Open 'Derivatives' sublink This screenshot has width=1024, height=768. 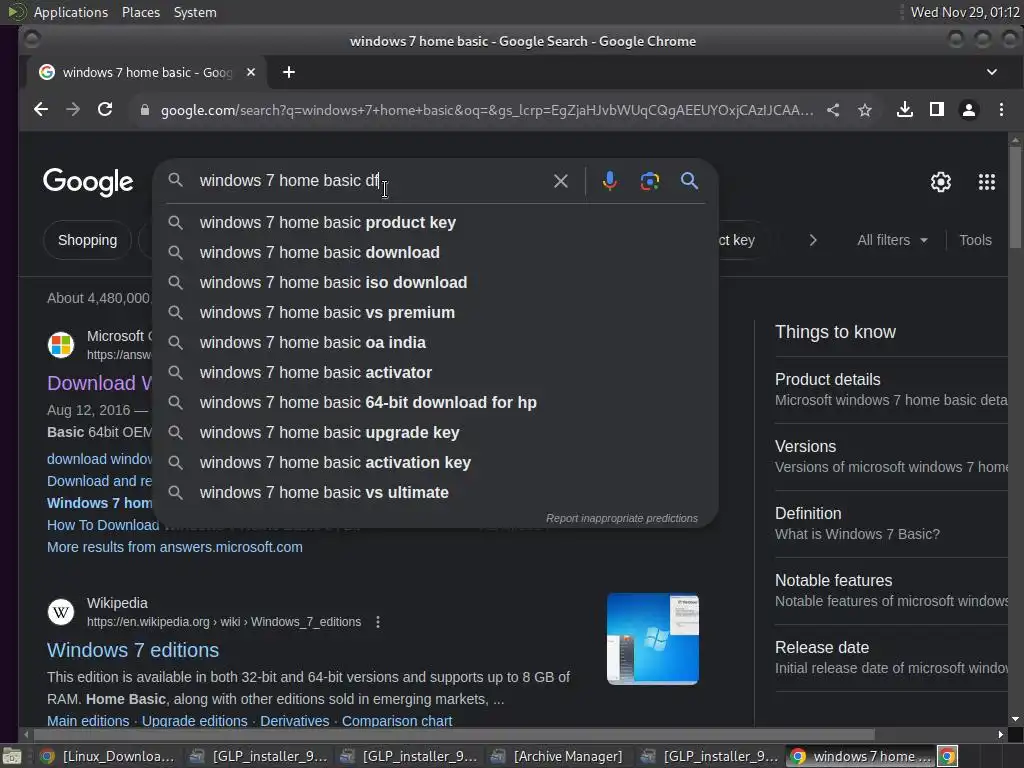pyautogui.click(x=295, y=721)
